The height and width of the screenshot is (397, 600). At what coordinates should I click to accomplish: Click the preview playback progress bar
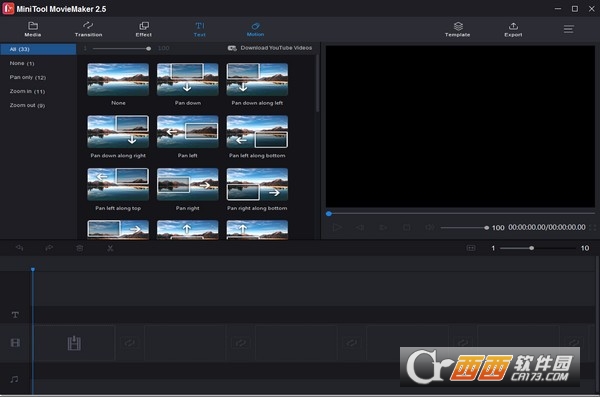coord(460,214)
